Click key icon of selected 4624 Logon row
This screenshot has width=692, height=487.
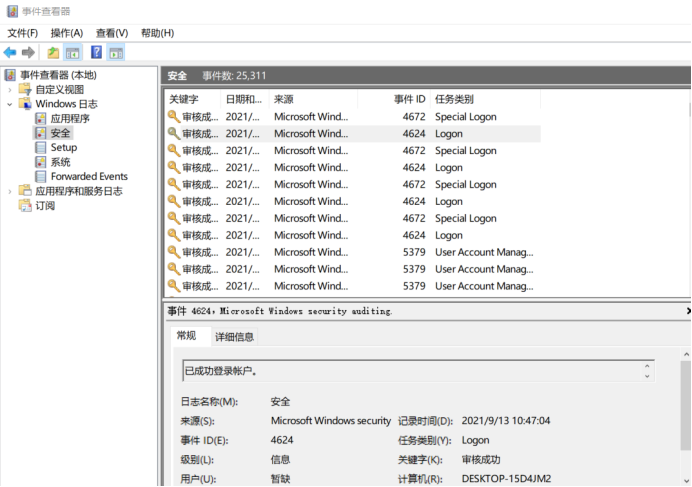pyautogui.click(x=174, y=133)
